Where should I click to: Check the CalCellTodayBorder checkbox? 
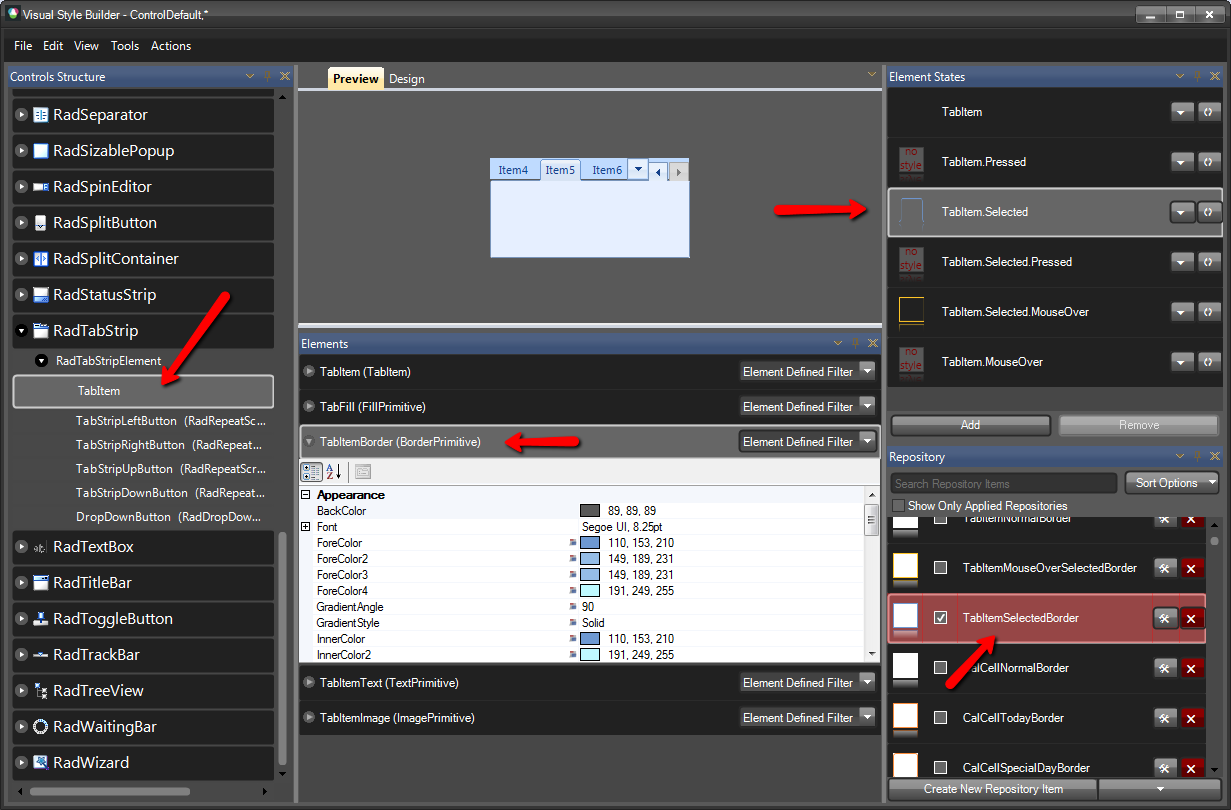[x=940, y=718]
